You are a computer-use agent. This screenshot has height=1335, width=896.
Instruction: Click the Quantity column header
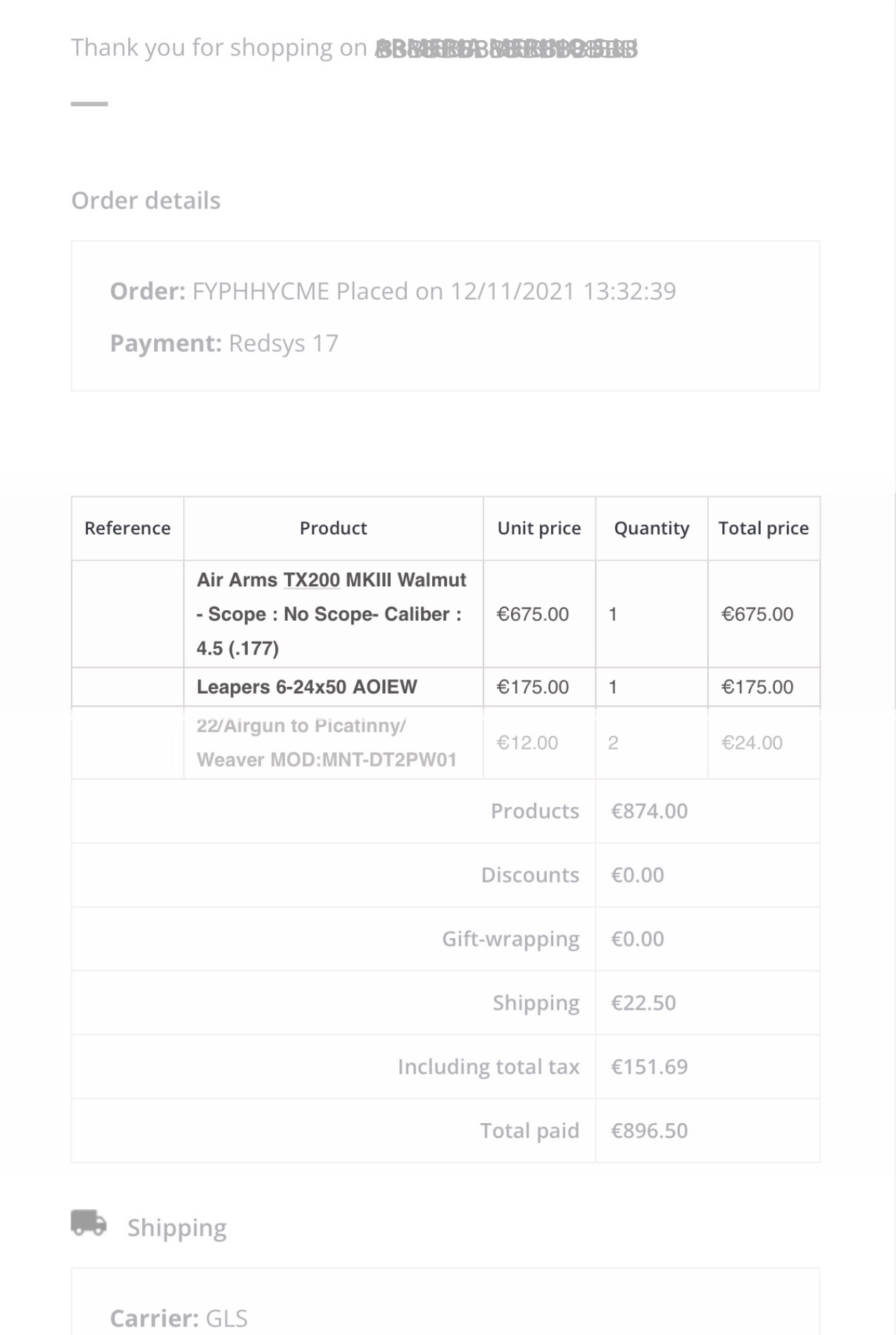pyautogui.click(x=652, y=529)
